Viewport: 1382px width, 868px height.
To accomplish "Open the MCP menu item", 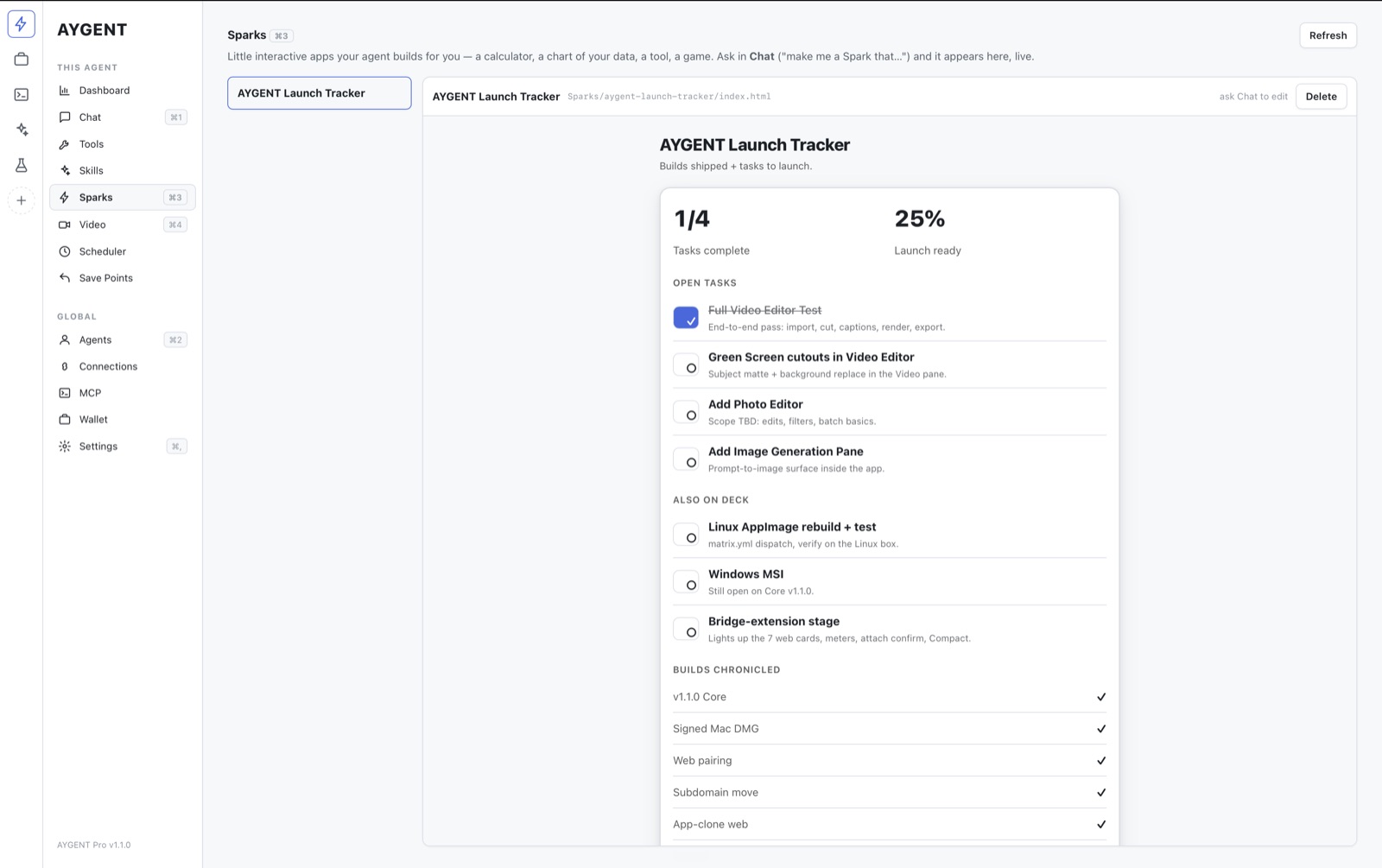I will tap(123, 393).
